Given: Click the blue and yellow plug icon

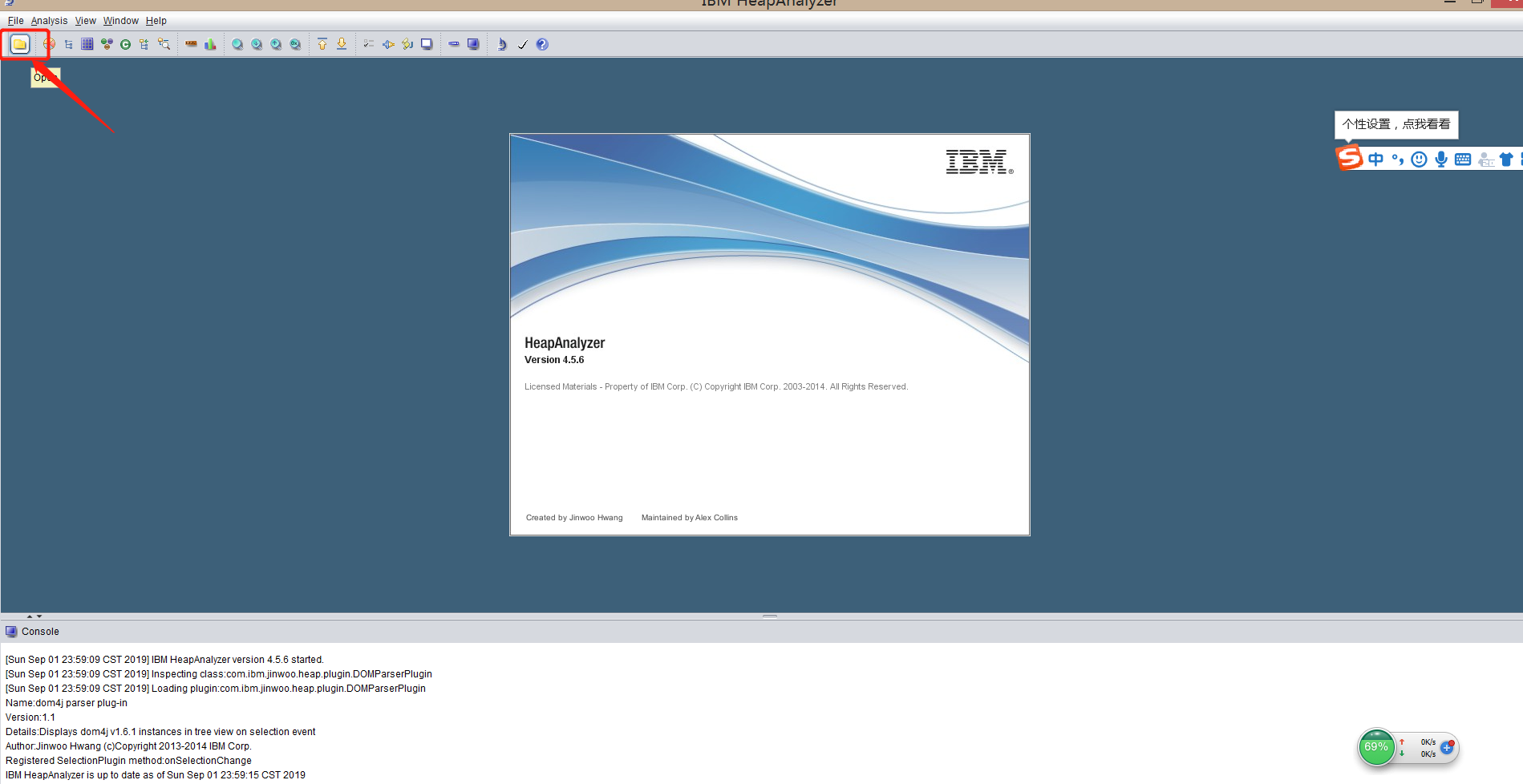Looking at the screenshot, I should [x=388, y=44].
